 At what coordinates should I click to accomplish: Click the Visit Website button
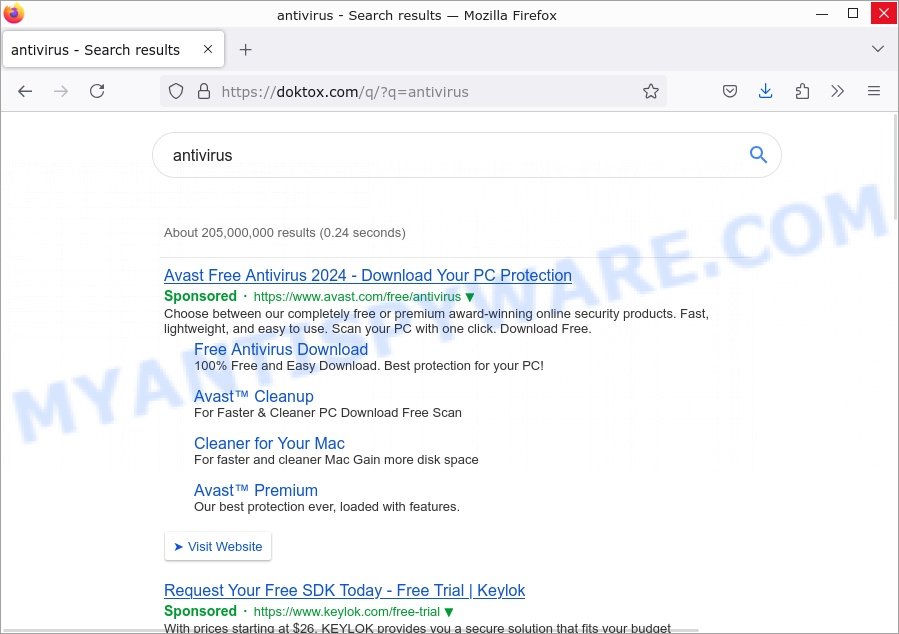click(x=218, y=546)
